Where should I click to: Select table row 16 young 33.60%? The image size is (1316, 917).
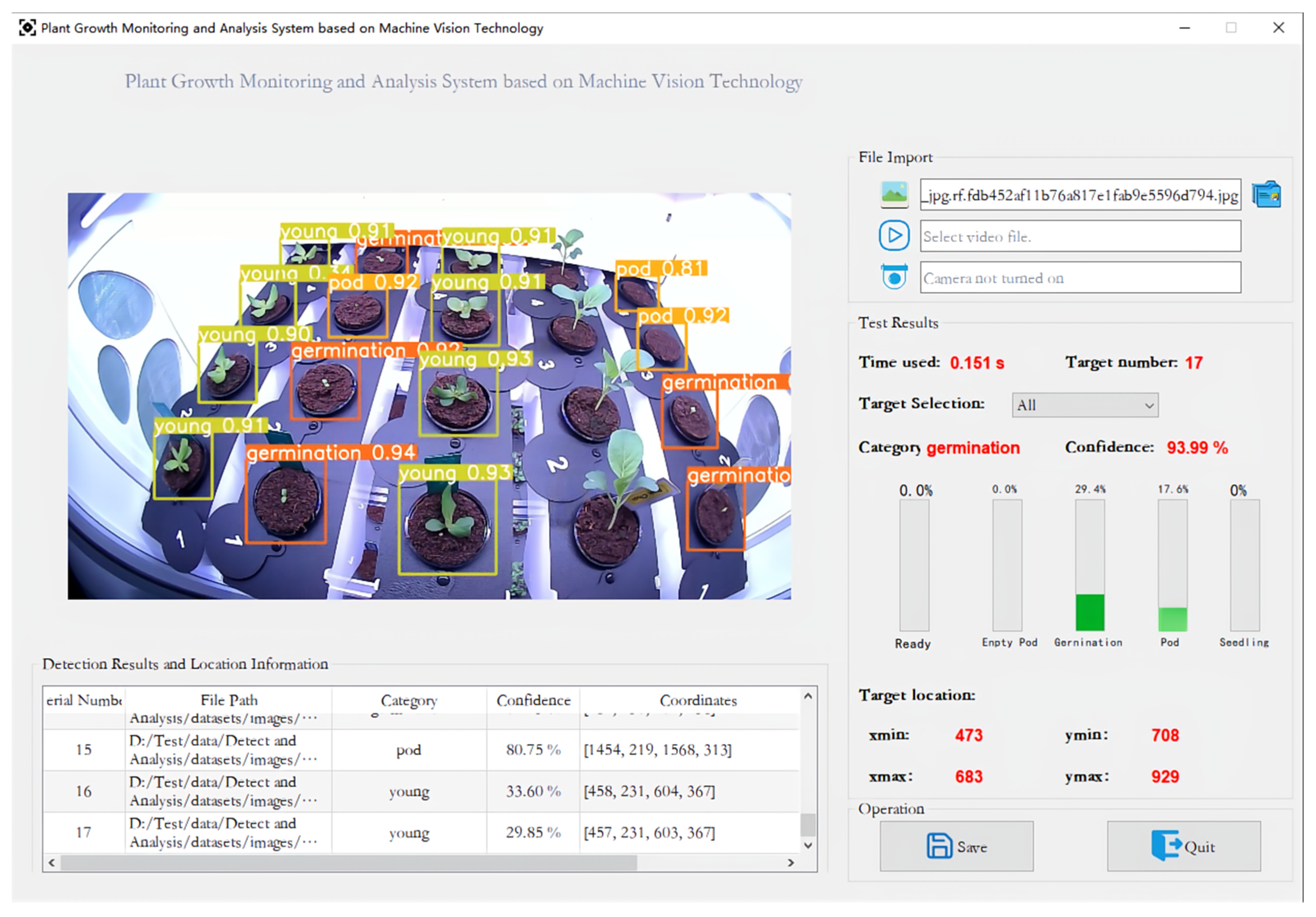tap(408, 791)
